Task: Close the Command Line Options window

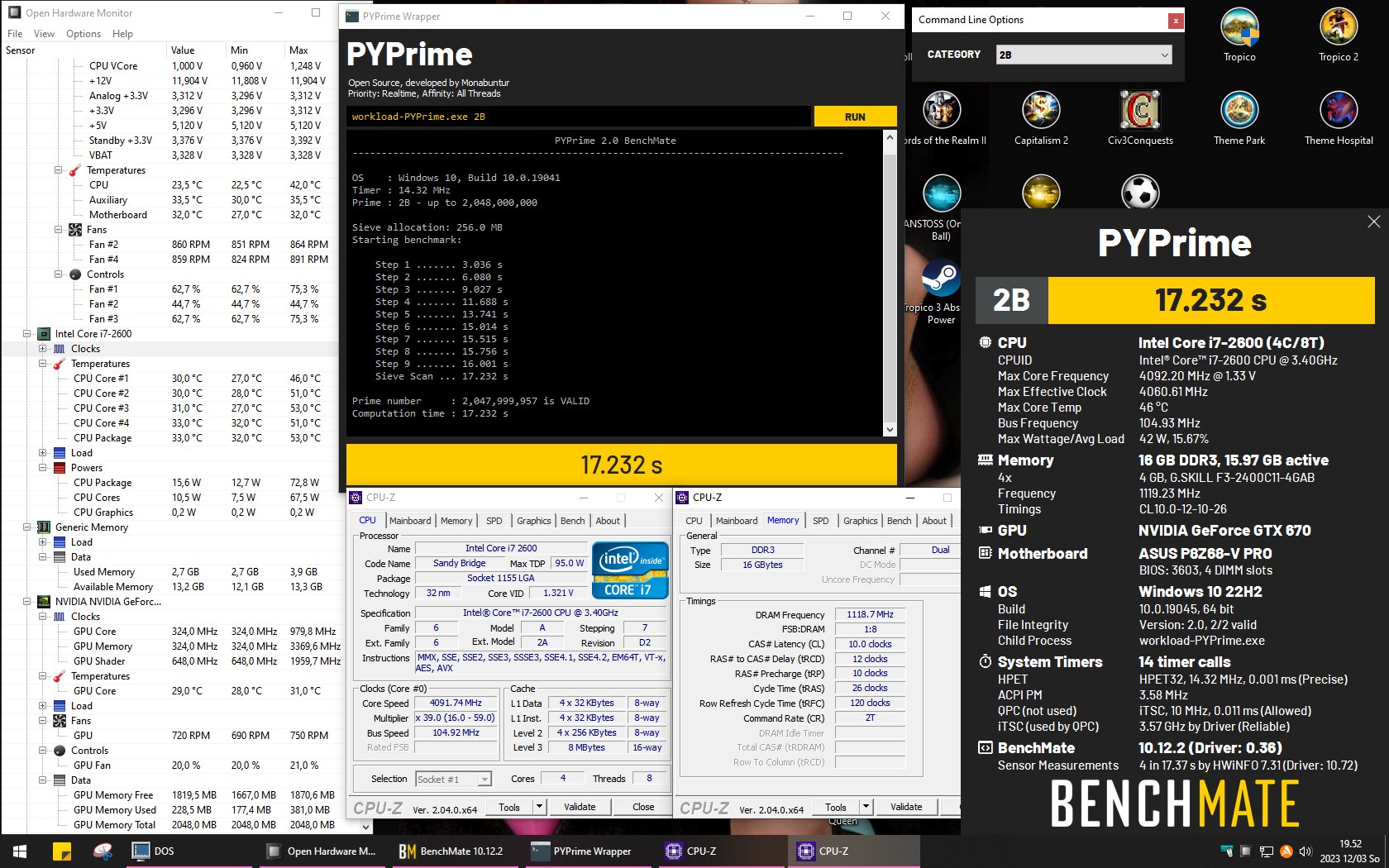Action: (1175, 21)
